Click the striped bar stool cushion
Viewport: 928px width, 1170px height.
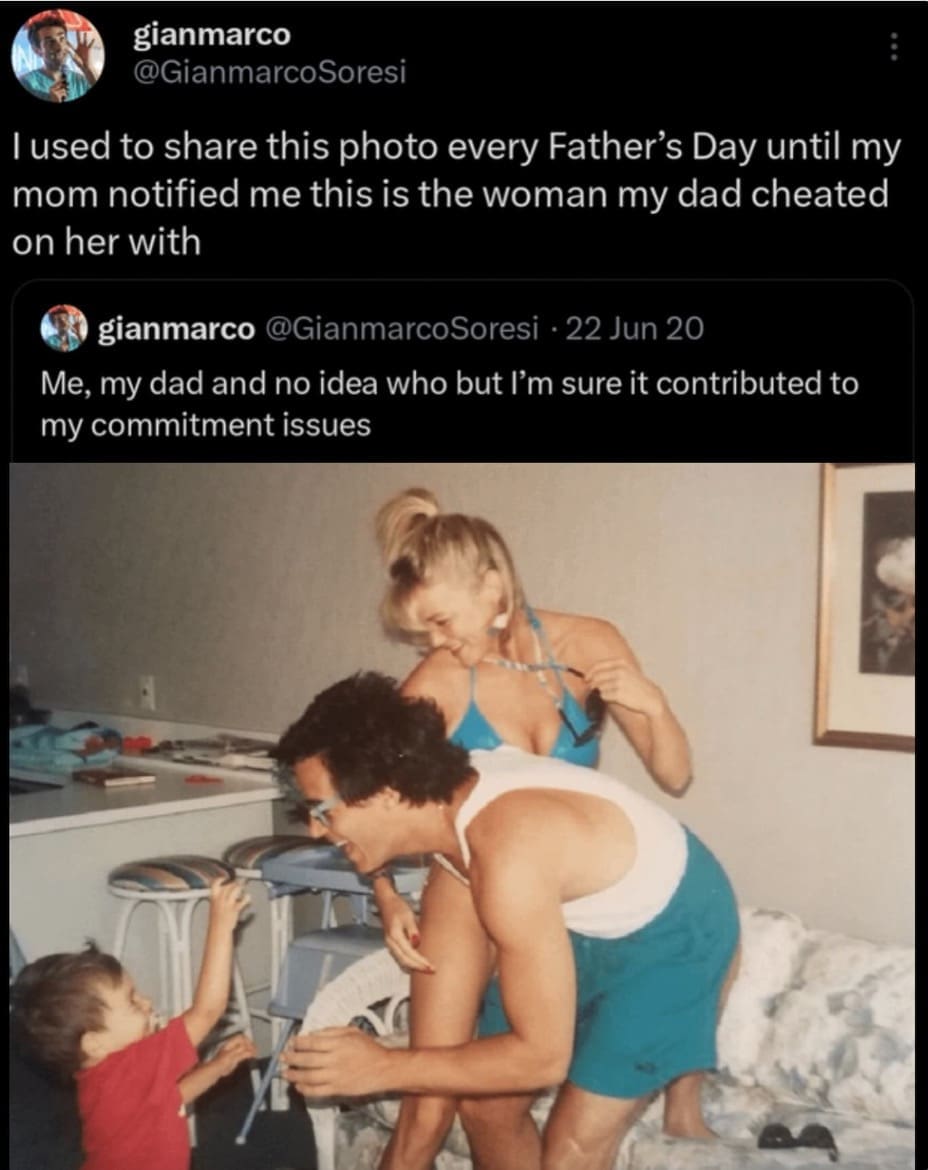(168, 872)
